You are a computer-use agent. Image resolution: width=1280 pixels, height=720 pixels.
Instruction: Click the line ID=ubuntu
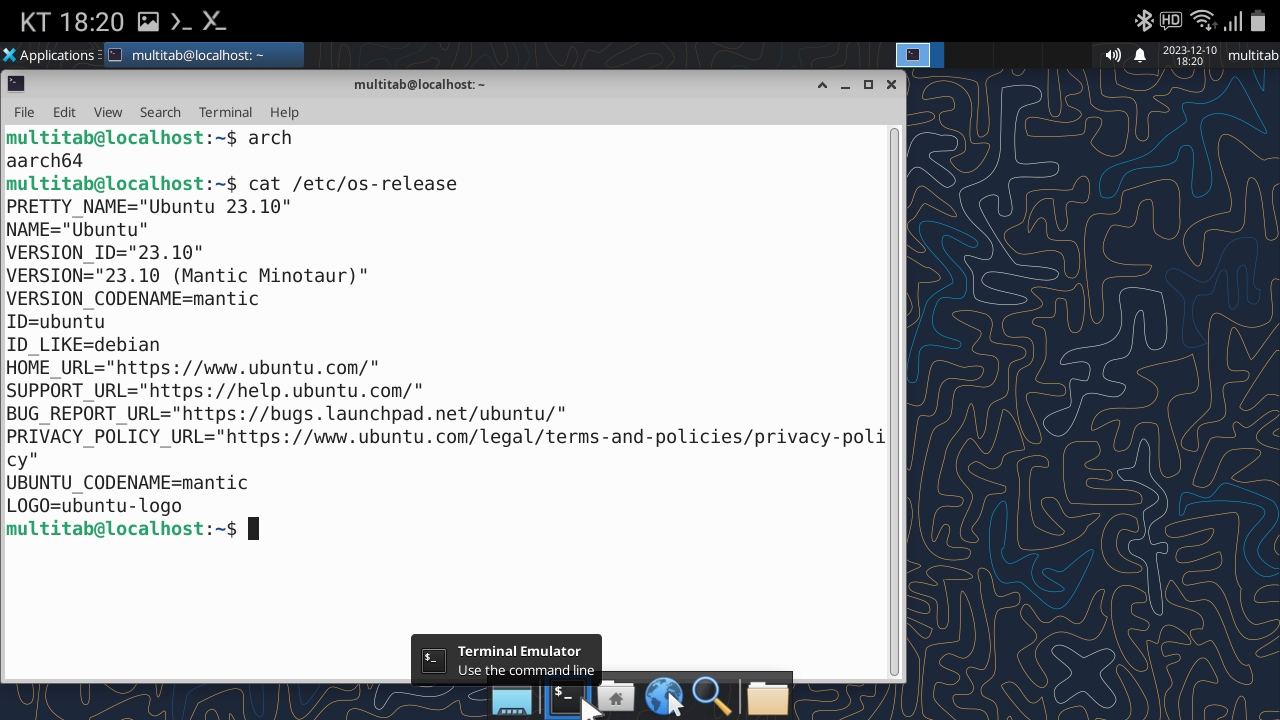coord(55,321)
